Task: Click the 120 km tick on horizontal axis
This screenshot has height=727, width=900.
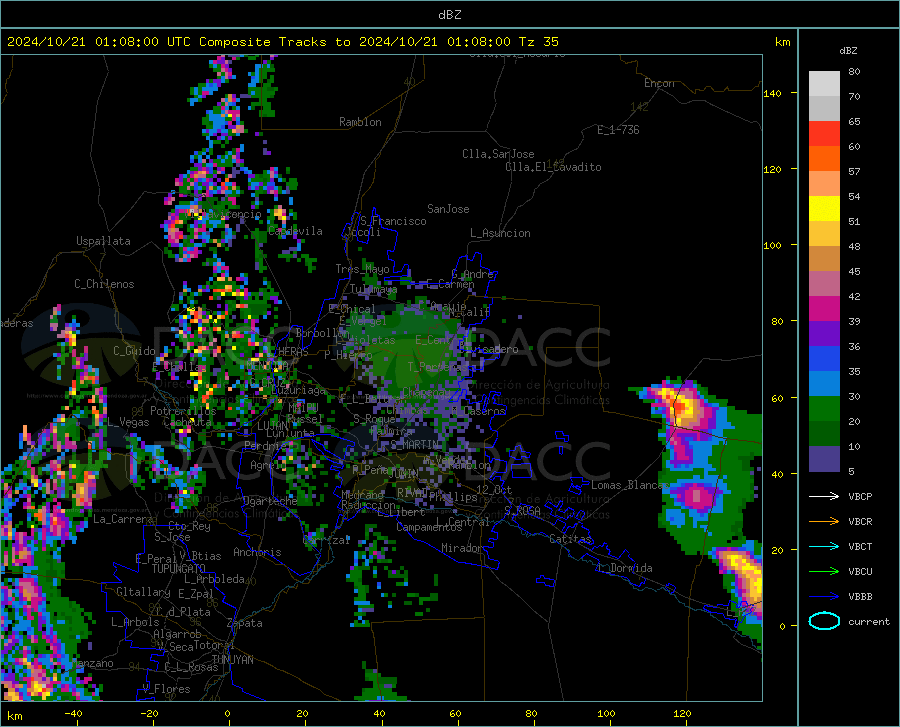Action: coord(682,713)
